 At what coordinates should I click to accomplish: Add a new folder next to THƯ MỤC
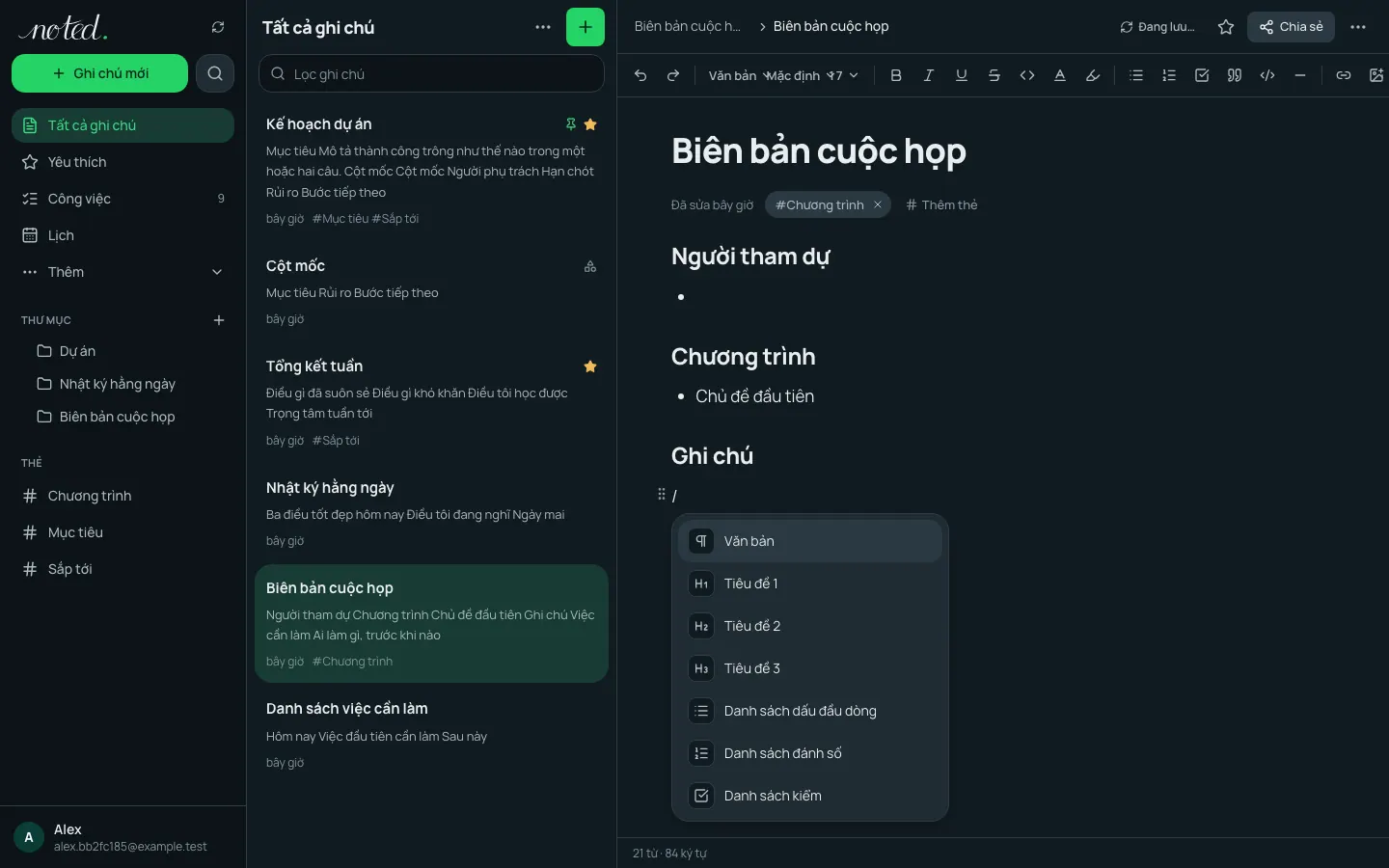pyautogui.click(x=219, y=320)
